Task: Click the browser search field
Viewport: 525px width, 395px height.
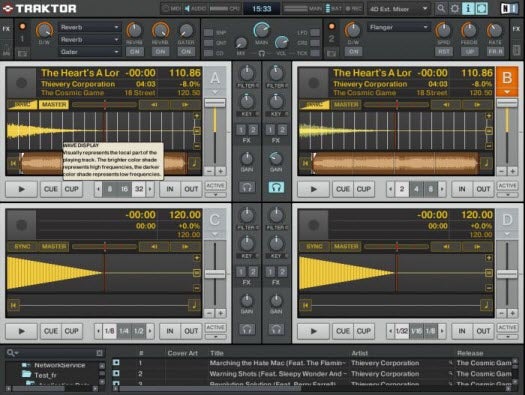Action: (56, 353)
